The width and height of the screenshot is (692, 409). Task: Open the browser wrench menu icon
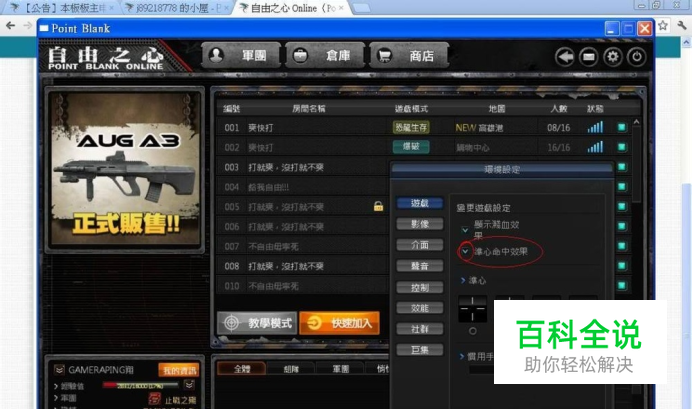click(x=682, y=26)
